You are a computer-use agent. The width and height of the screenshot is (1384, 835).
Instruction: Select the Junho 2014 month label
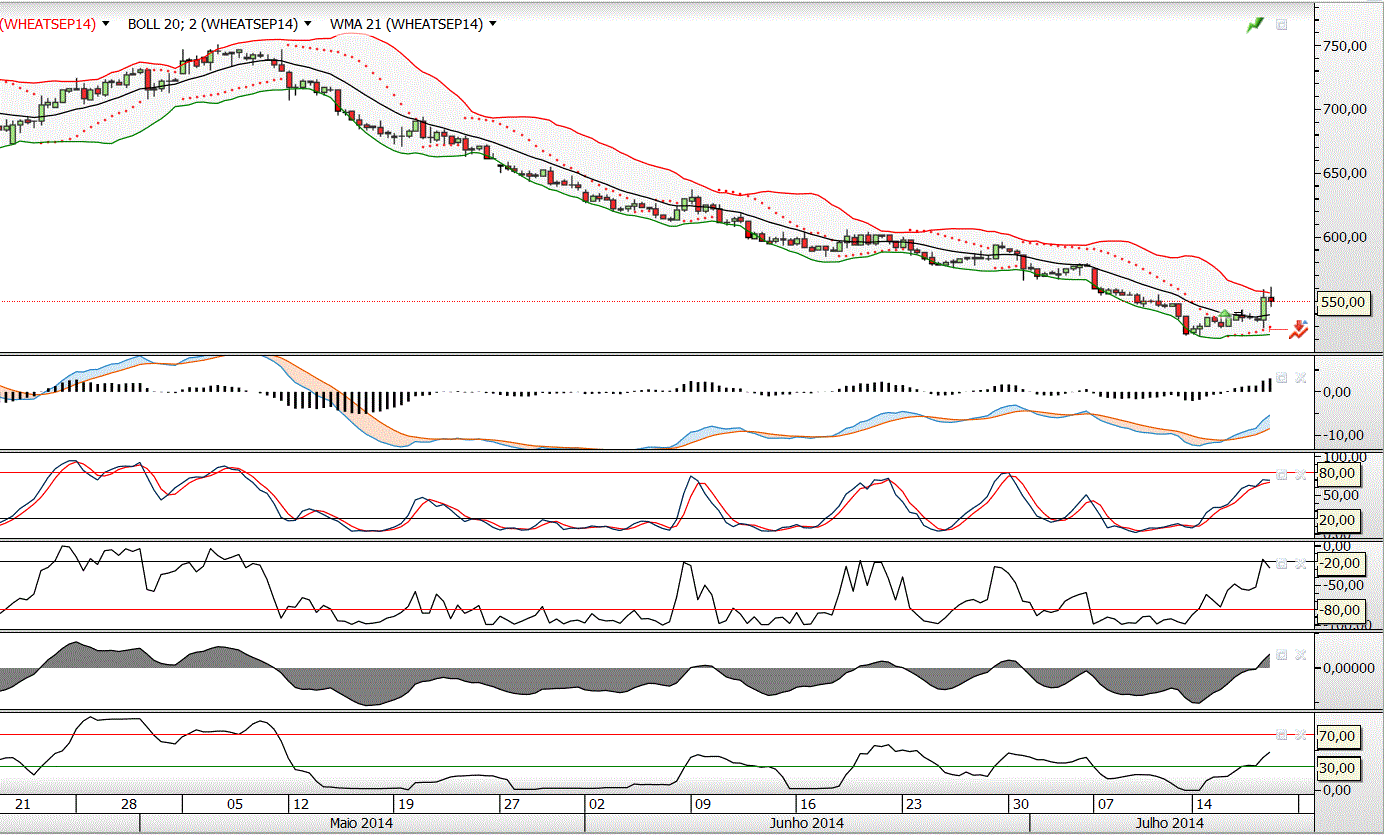tap(807, 823)
